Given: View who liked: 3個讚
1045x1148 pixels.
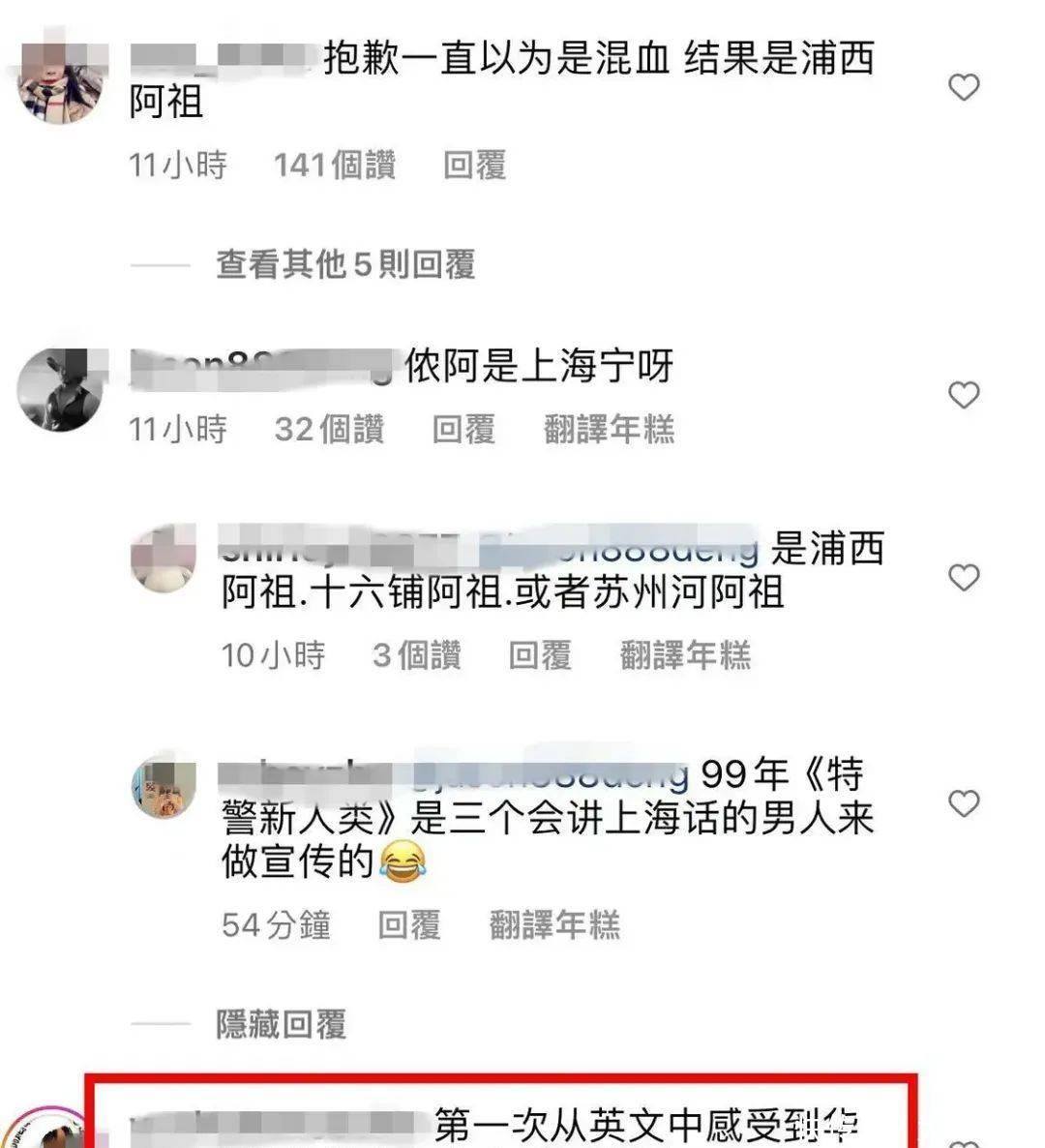Looking at the screenshot, I should (417, 655).
